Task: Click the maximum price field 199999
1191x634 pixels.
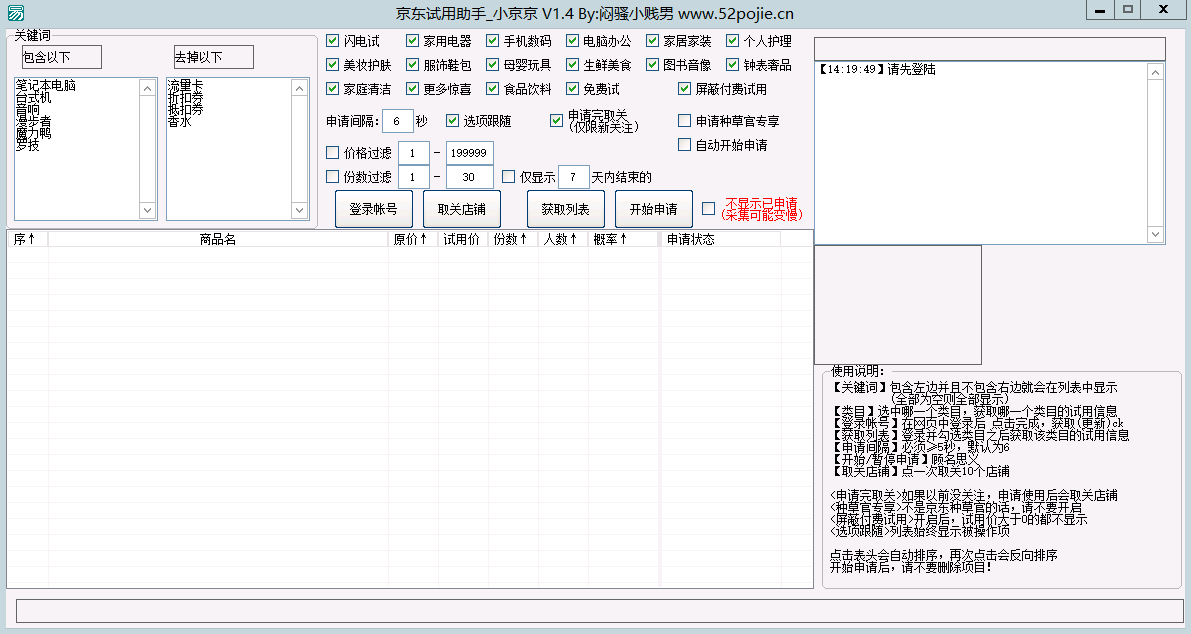Action: click(x=469, y=153)
